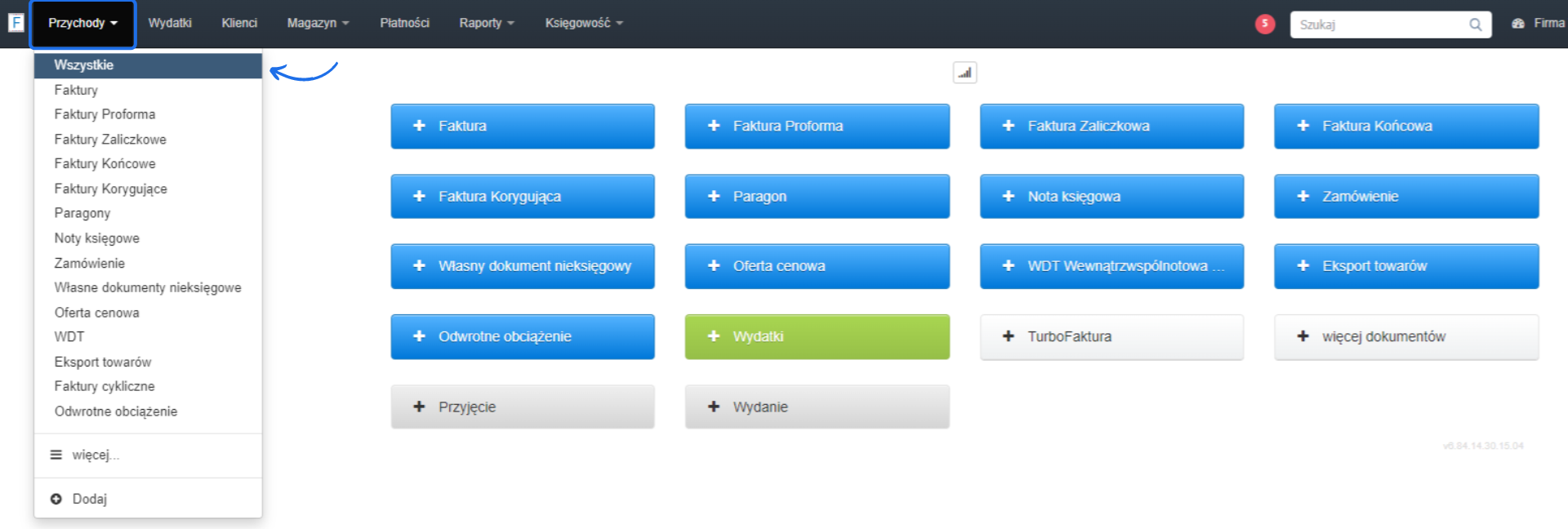This screenshot has height=529, width=1568.
Task: Click the F logo icon
Action: 16,23
